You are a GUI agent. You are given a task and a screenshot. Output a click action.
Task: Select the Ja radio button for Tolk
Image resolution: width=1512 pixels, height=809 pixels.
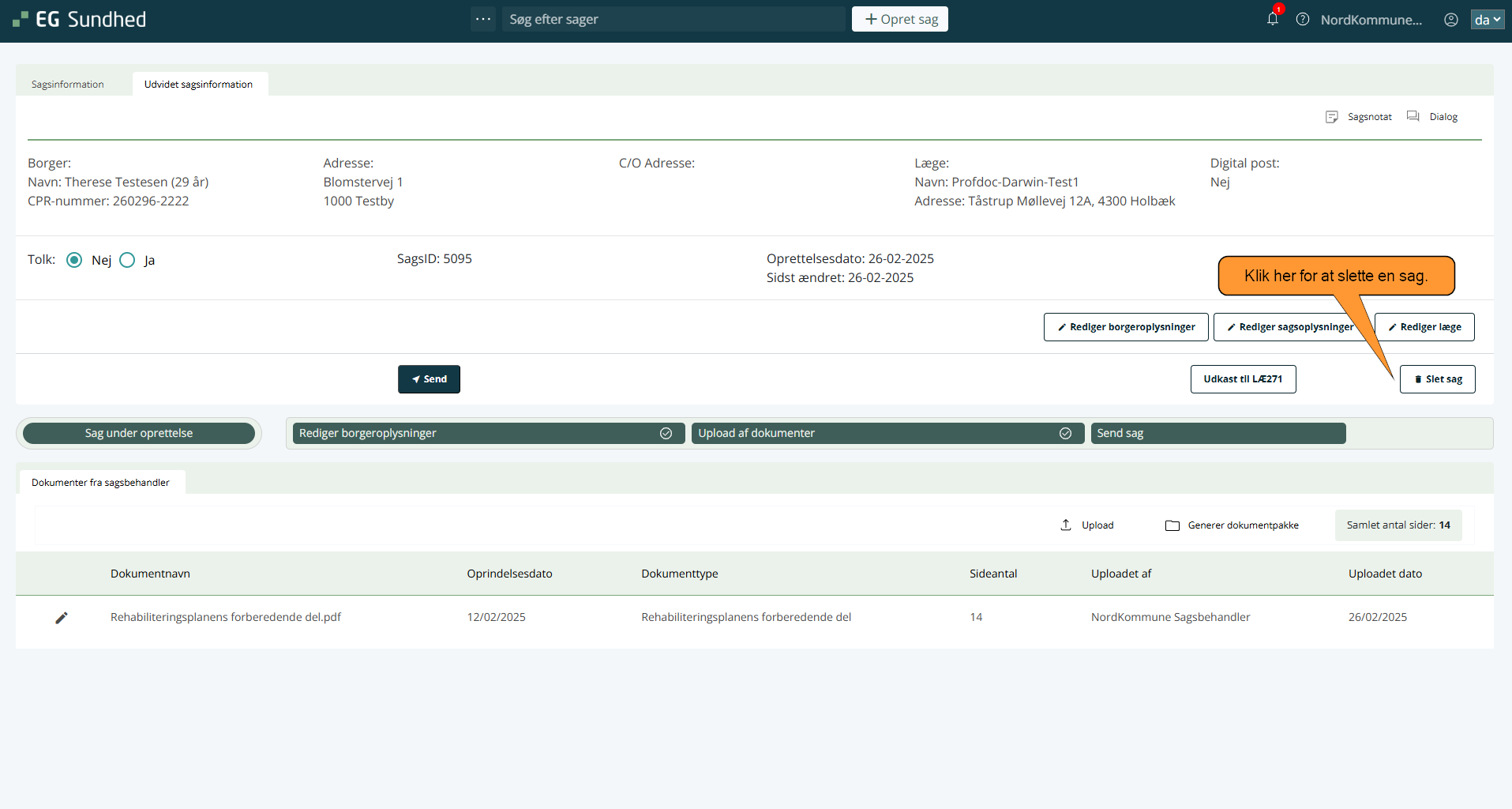(x=127, y=260)
